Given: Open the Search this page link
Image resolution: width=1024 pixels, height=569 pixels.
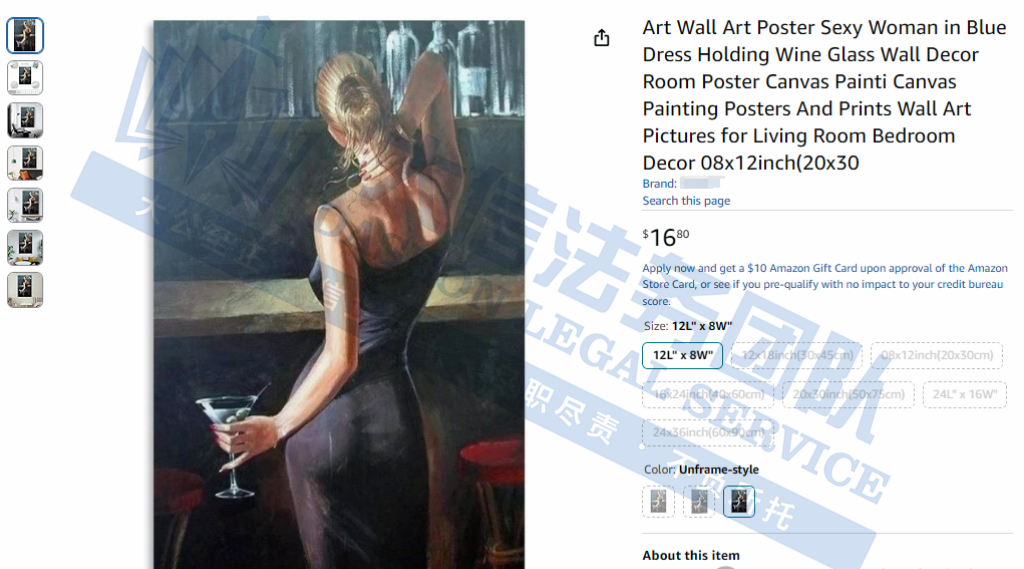Looking at the screenshot, I should coord(686,201).
